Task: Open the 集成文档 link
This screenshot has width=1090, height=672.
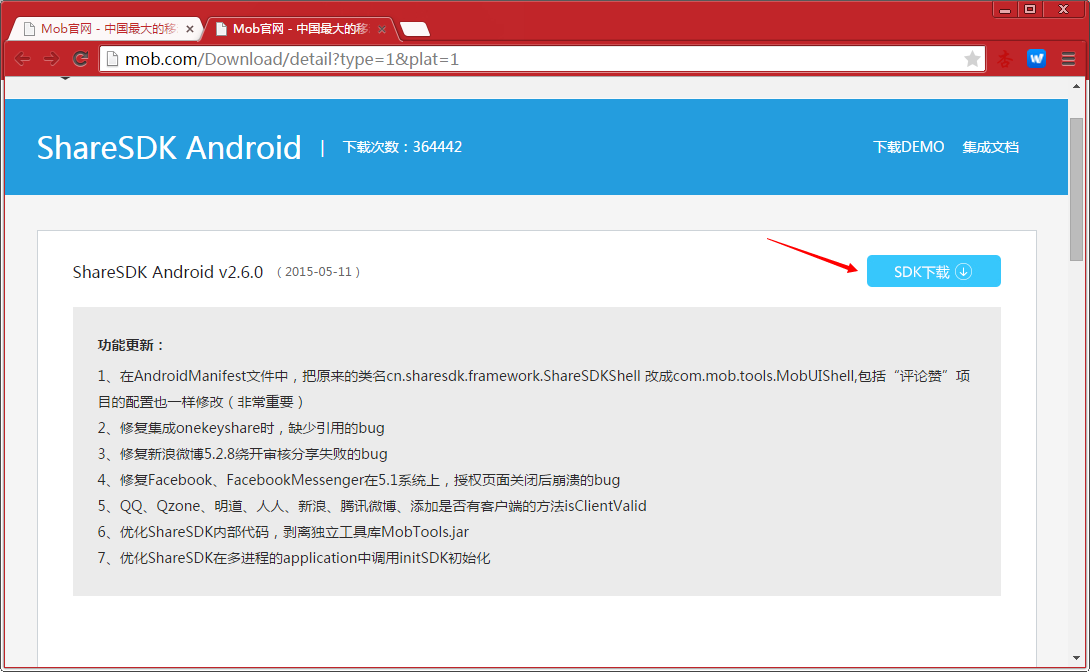Action: pyautogui.click(x=991, y=147)
